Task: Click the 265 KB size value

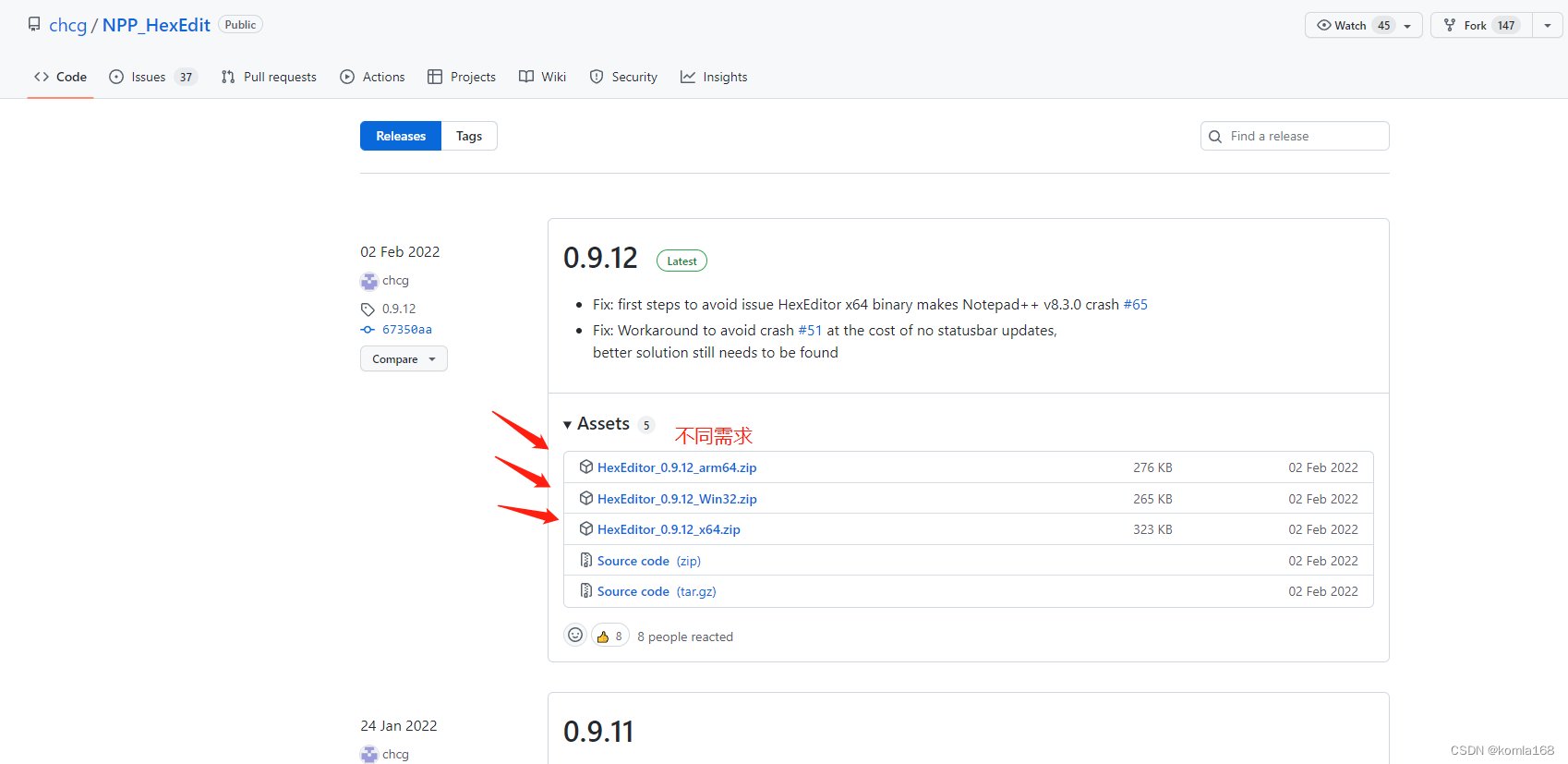Action: point(1152,499)
